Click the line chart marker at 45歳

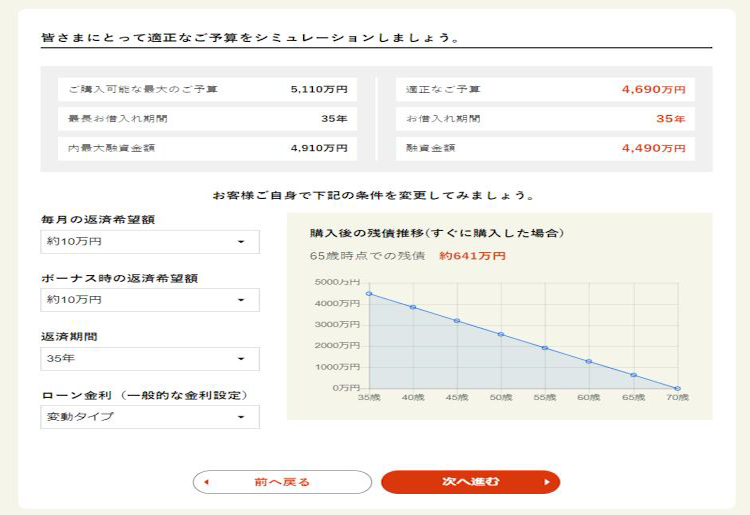(x=457, y=321)
